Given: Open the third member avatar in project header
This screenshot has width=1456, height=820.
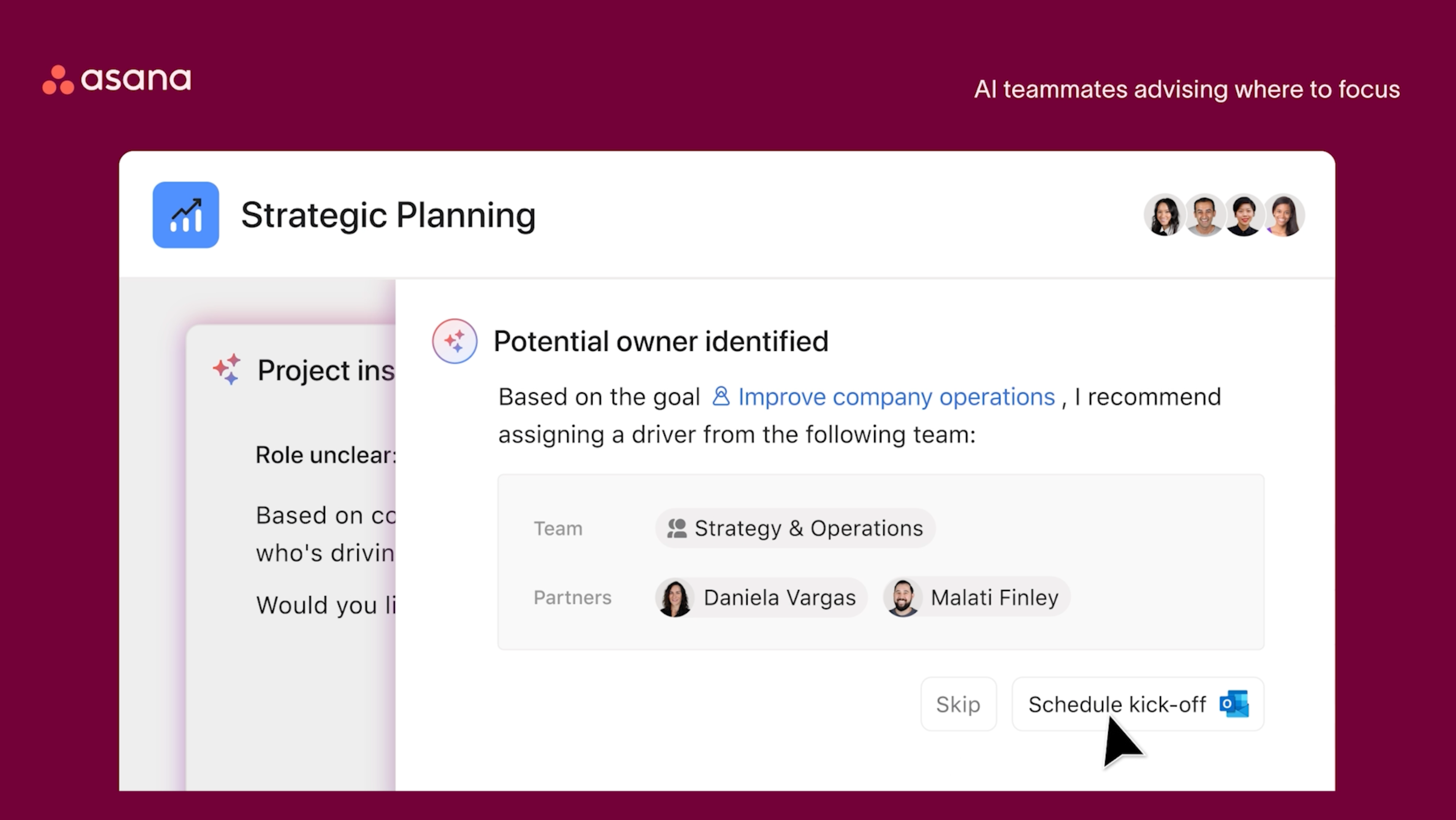Looking at the screenshot, I should coord(1244,215).
